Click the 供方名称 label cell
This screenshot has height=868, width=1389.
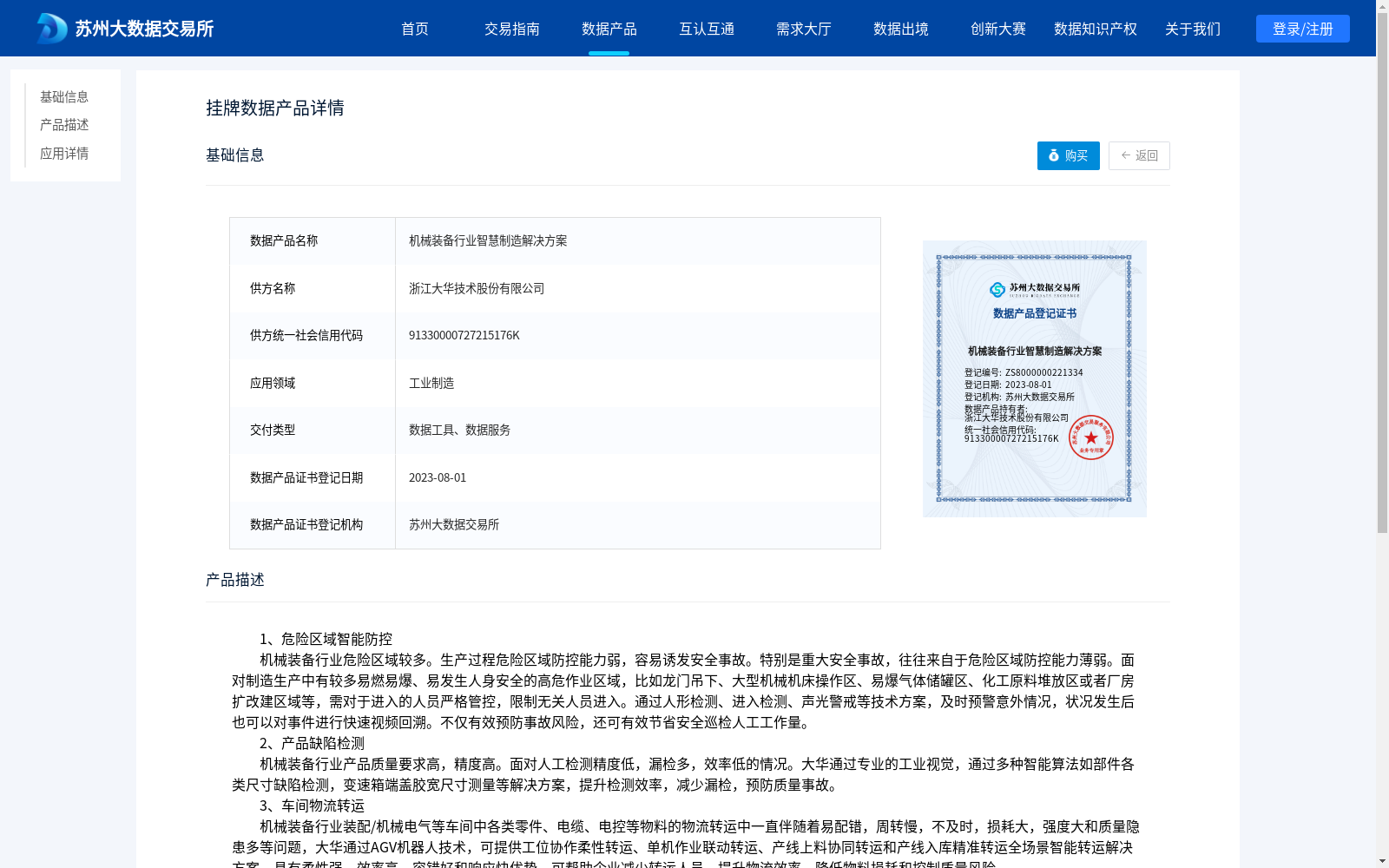313,288
